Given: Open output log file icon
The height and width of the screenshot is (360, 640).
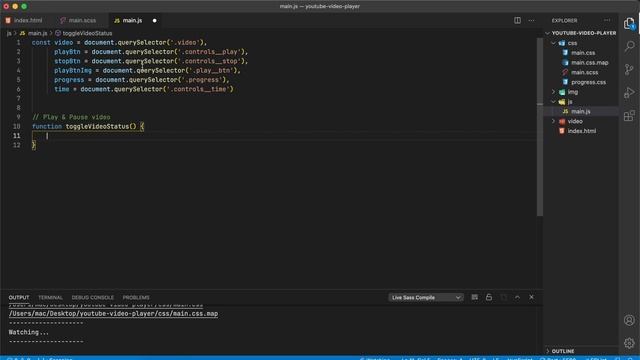Looking at the screenshot, I should 503,298.
